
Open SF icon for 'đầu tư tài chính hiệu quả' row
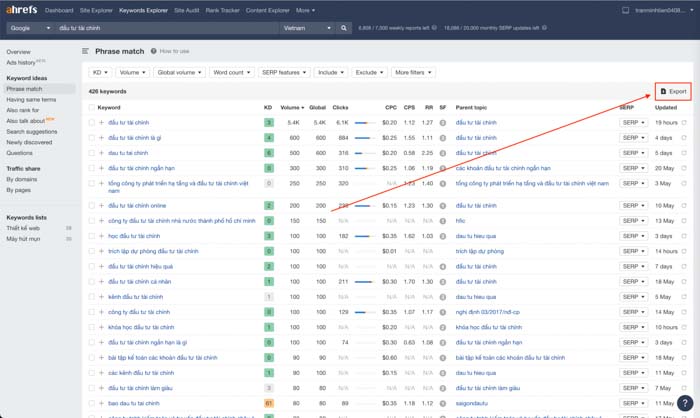(x=443, y=267)
